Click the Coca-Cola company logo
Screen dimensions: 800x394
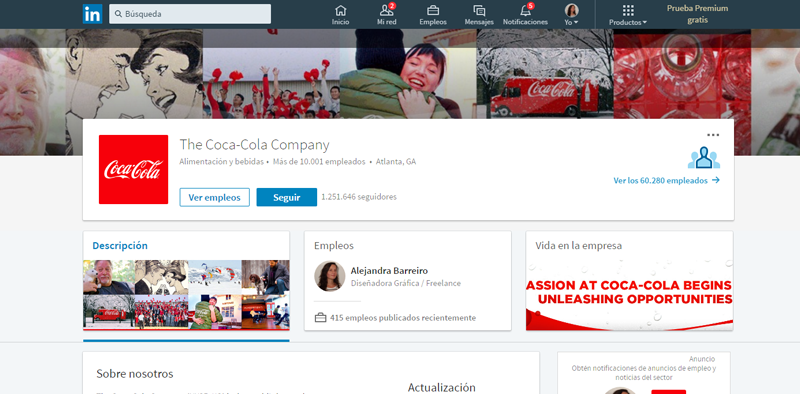[x=133, y=169]
